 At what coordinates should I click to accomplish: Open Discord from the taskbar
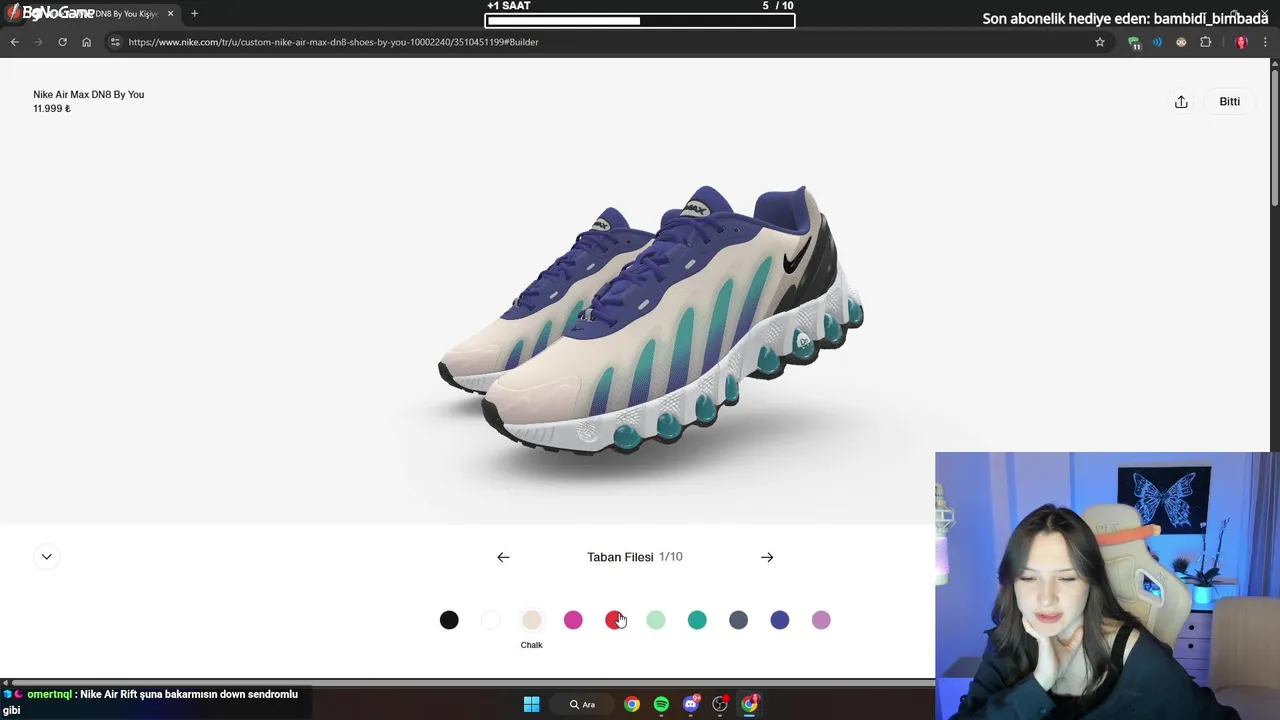pos(691,704)
